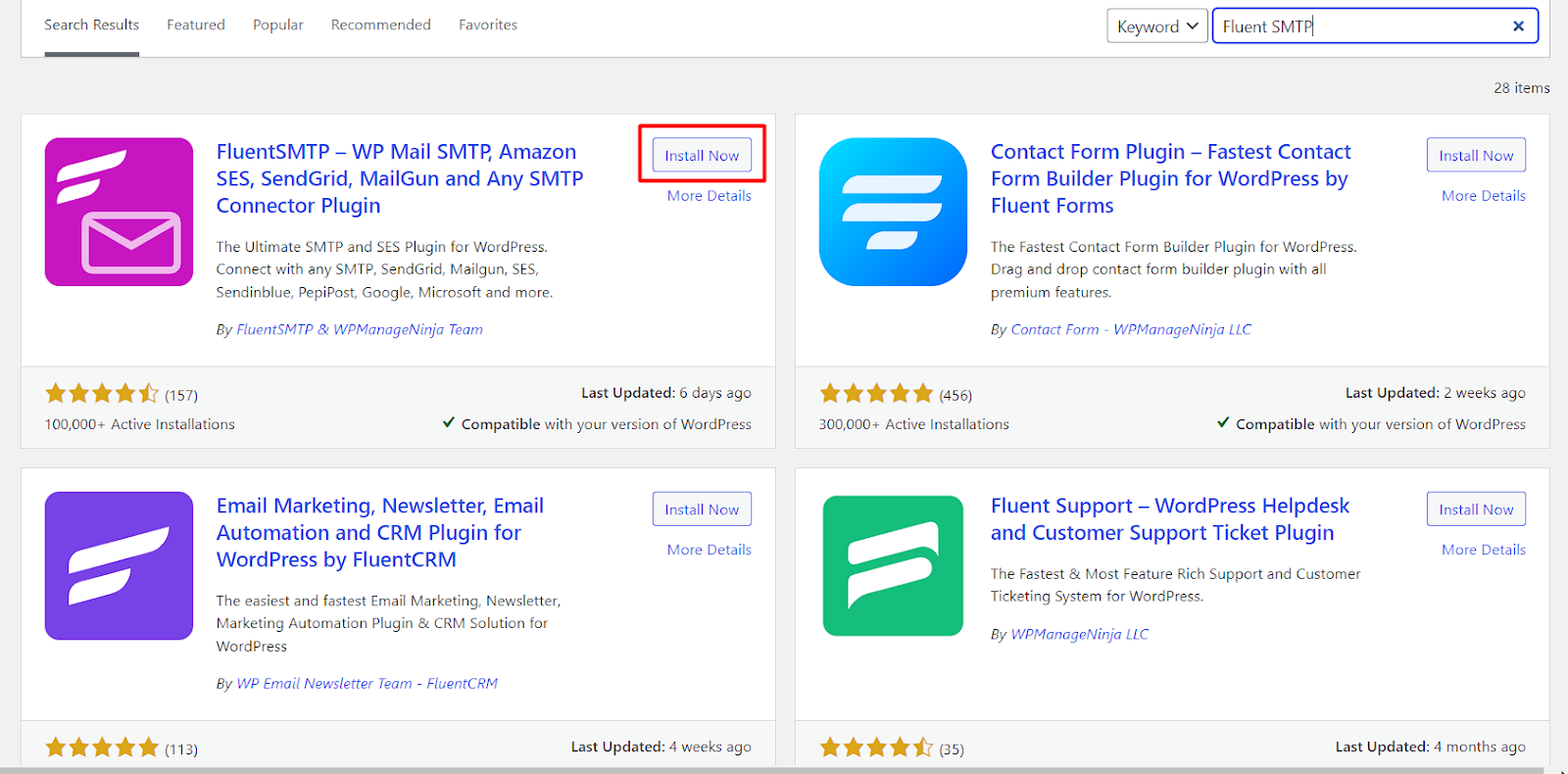Image resolution: width=1568 pixels, height=774 pixels.
Task: Click the FluentSMTP plugin envelope icon
Action: [x=119, y=212]
